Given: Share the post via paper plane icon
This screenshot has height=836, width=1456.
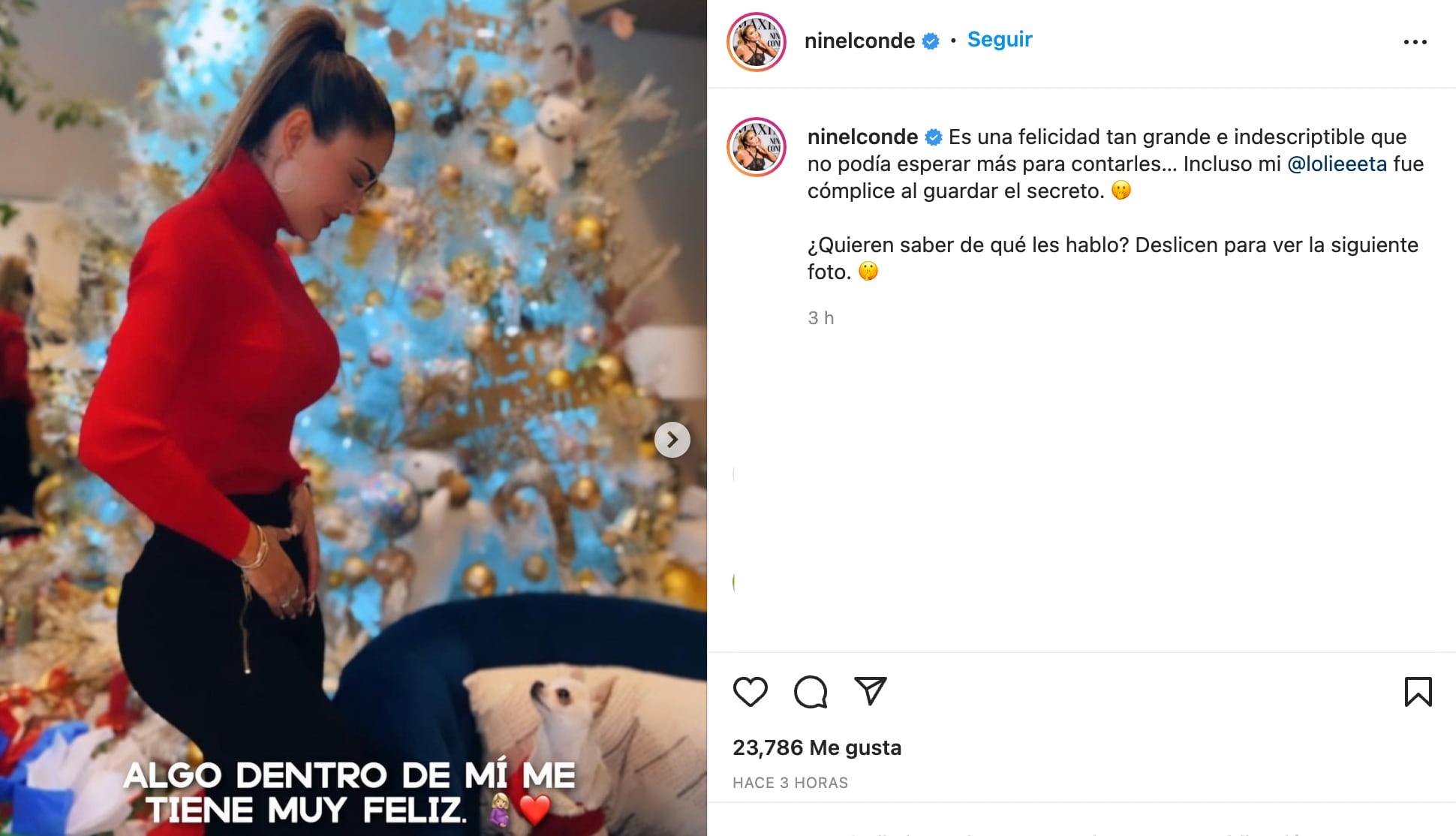Looking at the screenshot, I should click(x=871, y=691).
